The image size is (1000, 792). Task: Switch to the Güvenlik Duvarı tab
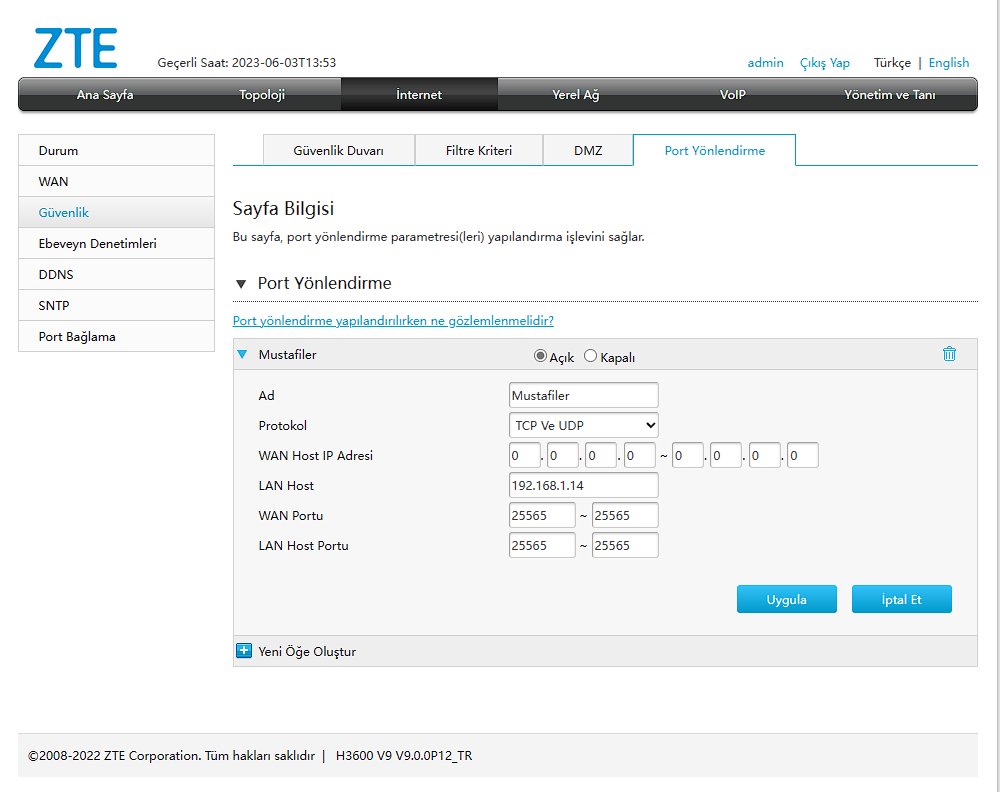click(x=339, y=150)
